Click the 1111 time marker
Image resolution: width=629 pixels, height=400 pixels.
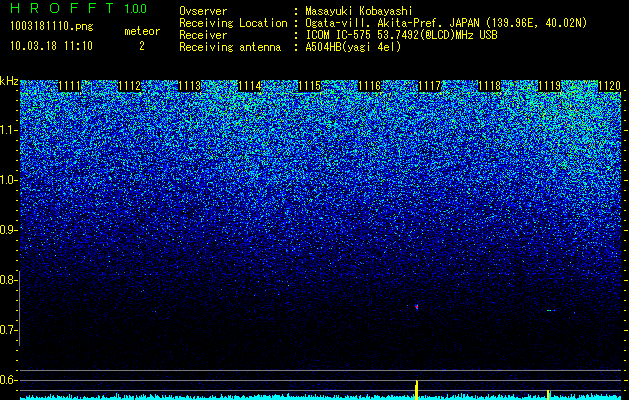[x=70, y=86]
